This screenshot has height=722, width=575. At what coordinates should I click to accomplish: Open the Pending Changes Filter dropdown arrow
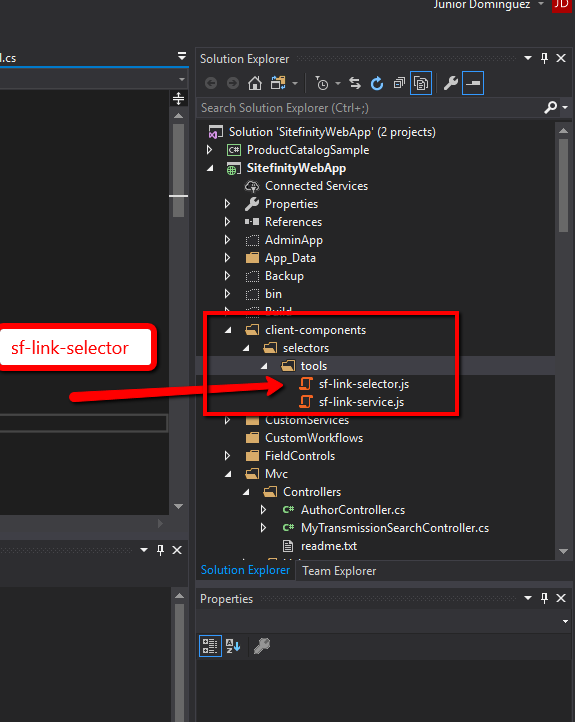[338, 84]
